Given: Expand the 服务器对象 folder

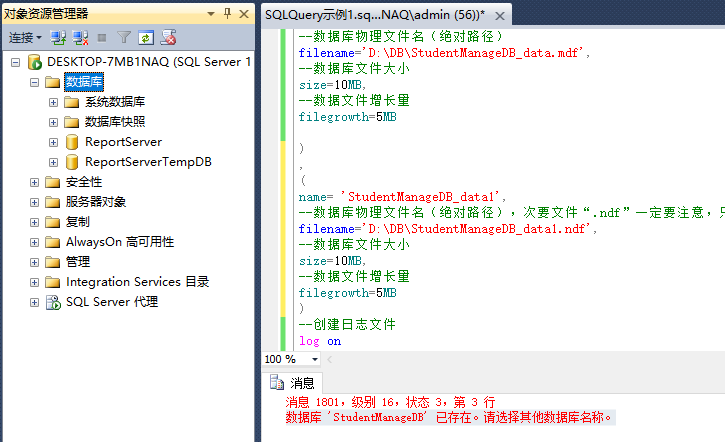Looking at the screenshot, I should coord(34,202).
